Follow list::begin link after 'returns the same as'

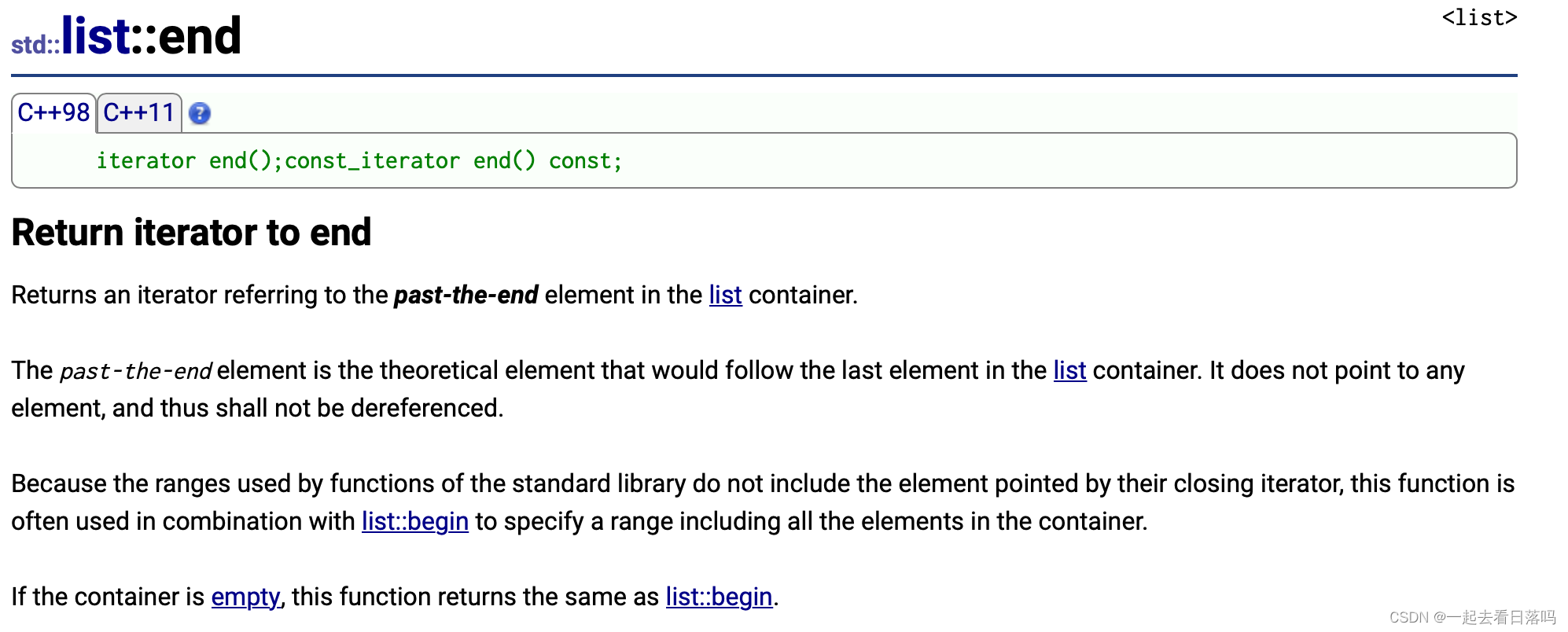tap(719, 597)
